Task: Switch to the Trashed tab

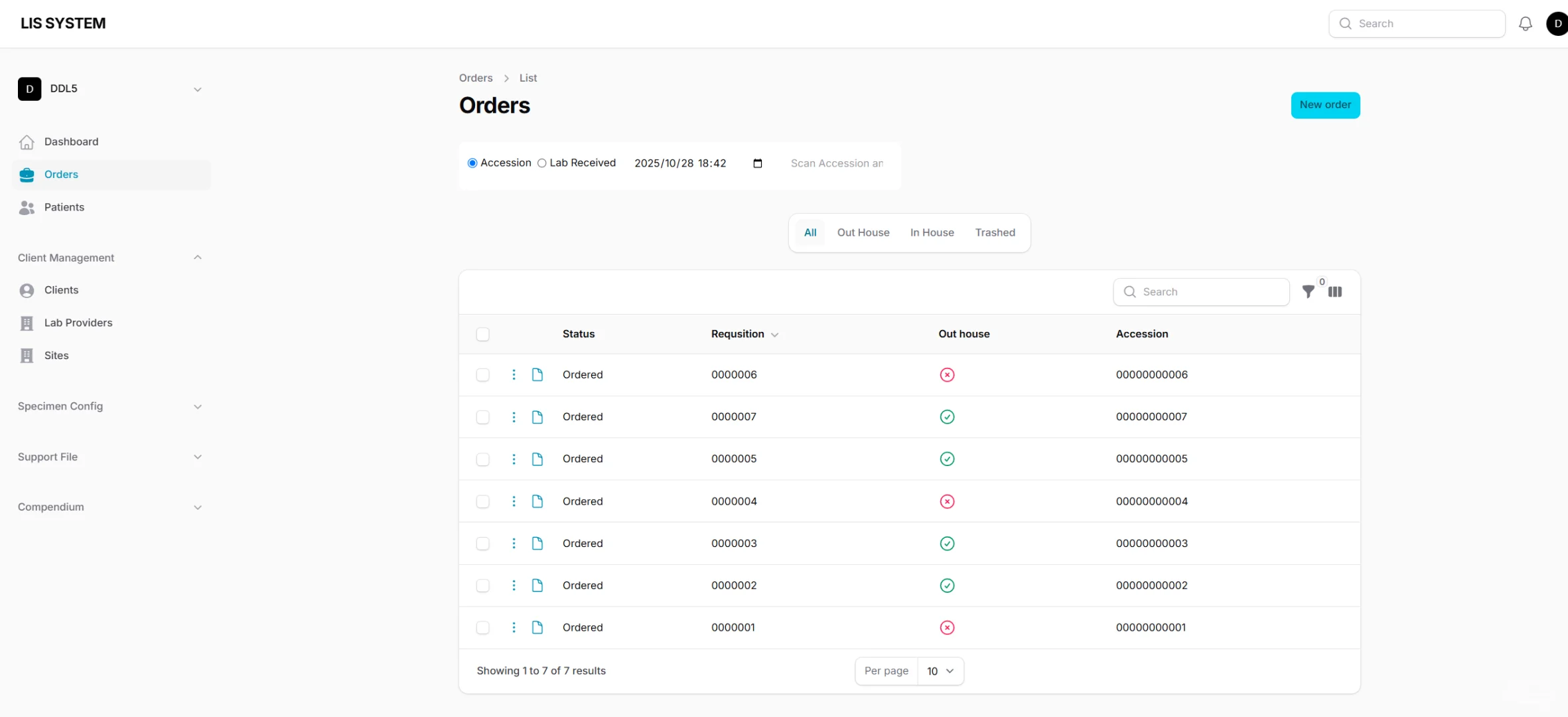Action: click(x=995, y=232)
